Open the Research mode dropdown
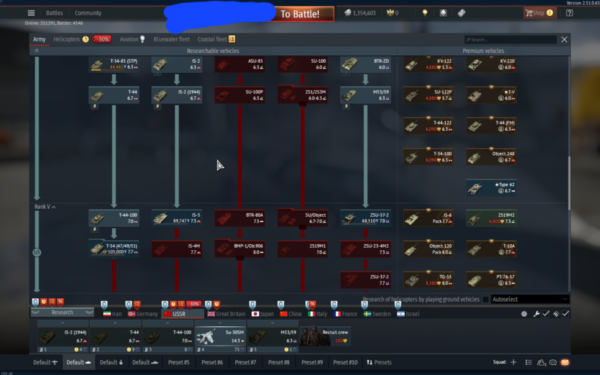The height and width of the screenshot is (375, 600). (x=62, y=312)
